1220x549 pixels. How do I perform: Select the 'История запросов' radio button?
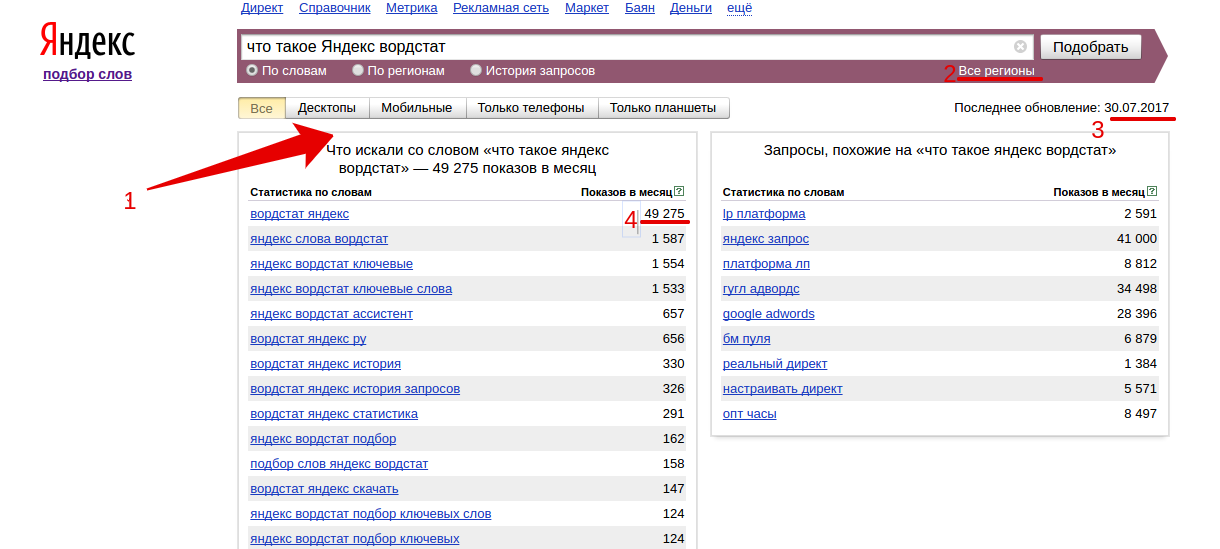(476, 71)
